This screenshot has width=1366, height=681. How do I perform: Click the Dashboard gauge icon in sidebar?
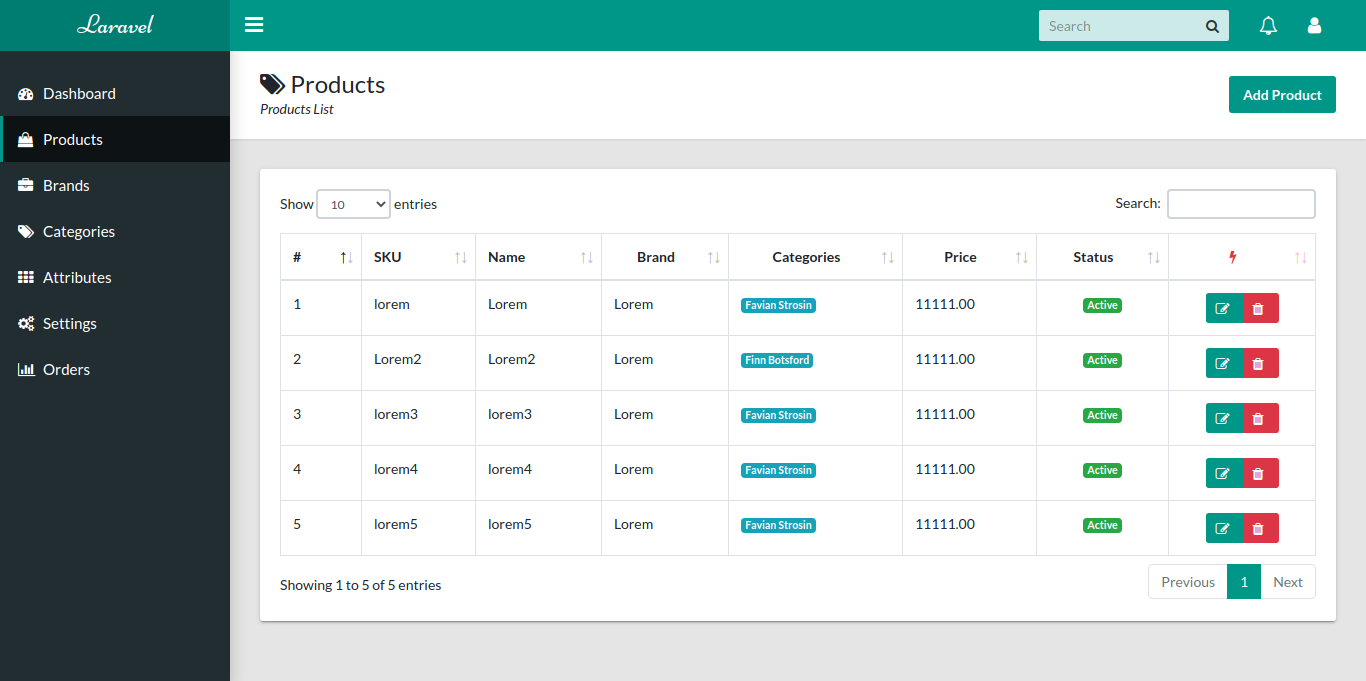[26, 94]
